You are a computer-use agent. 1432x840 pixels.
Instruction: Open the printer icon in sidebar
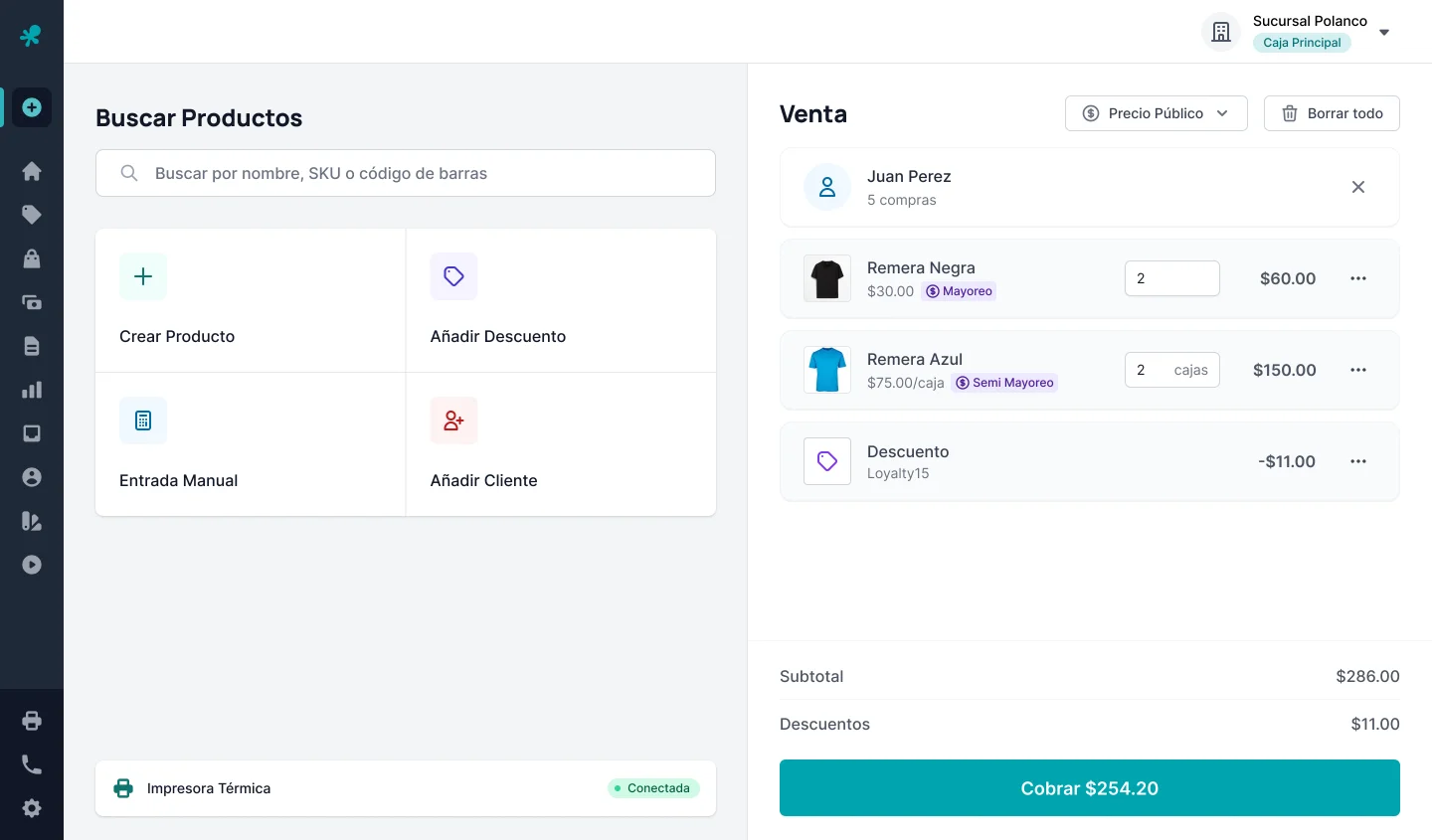[32, 721]
